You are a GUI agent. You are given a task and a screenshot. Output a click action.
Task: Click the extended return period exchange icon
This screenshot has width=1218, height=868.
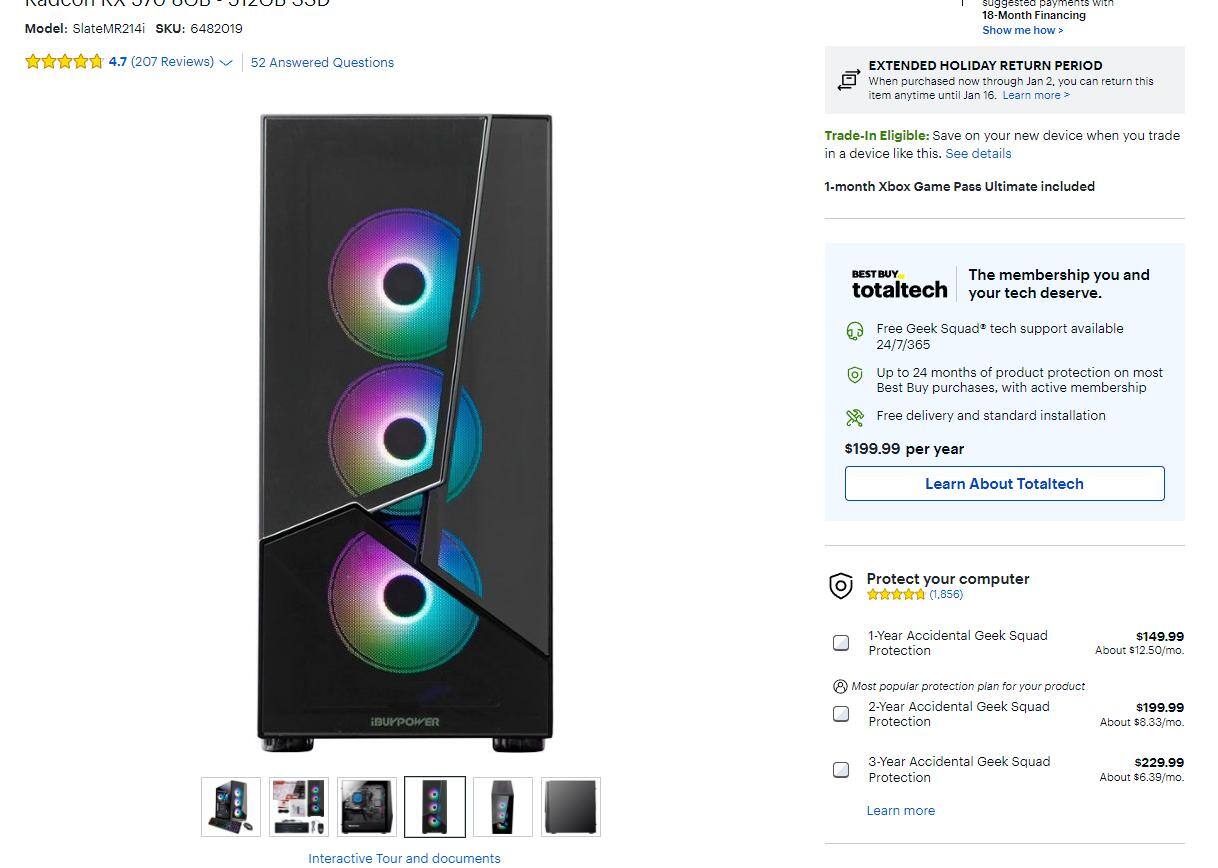pyautogui.click(x=850, y=80)
